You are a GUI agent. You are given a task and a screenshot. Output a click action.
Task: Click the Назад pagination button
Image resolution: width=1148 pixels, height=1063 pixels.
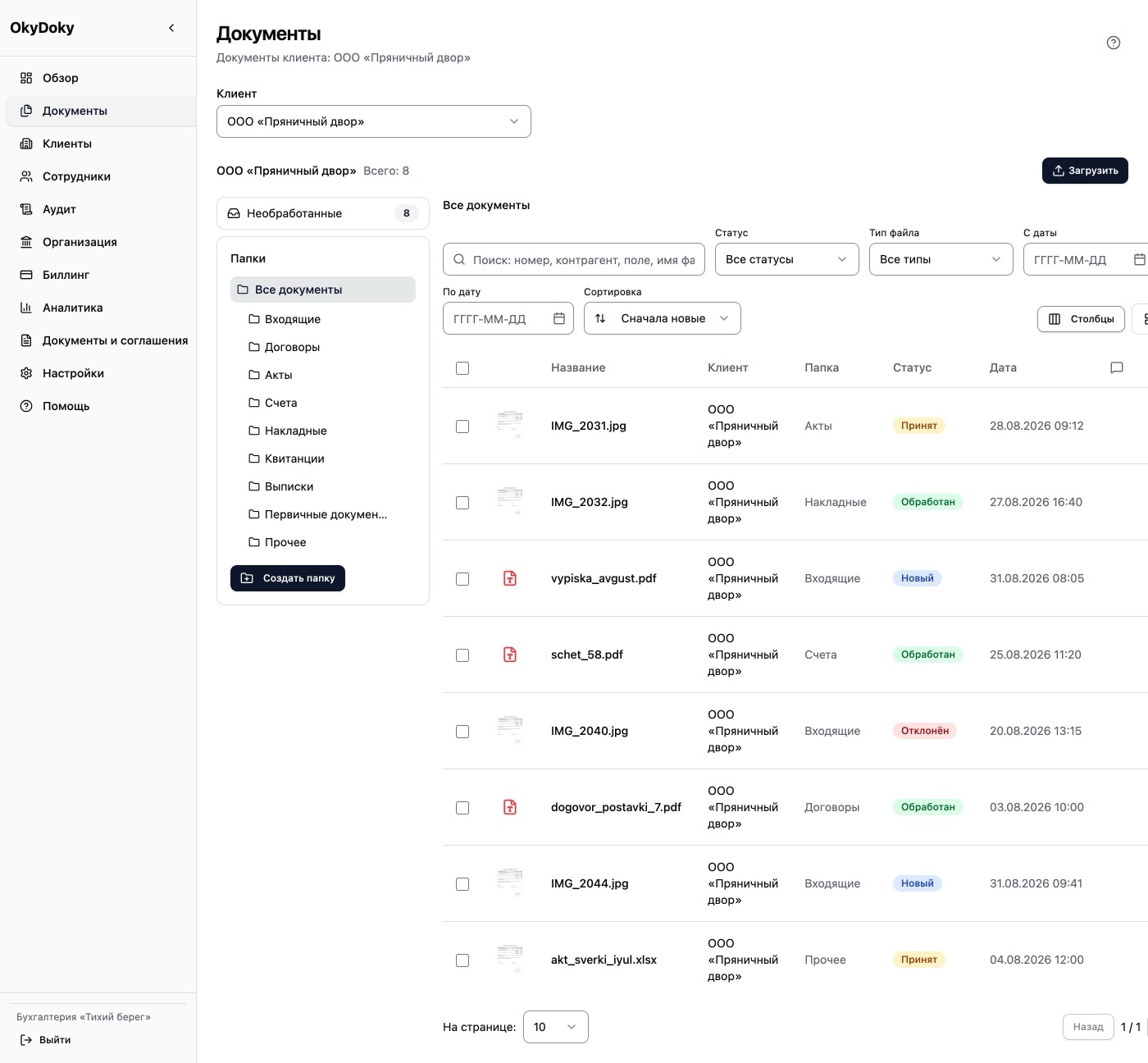(1088, 1027)
